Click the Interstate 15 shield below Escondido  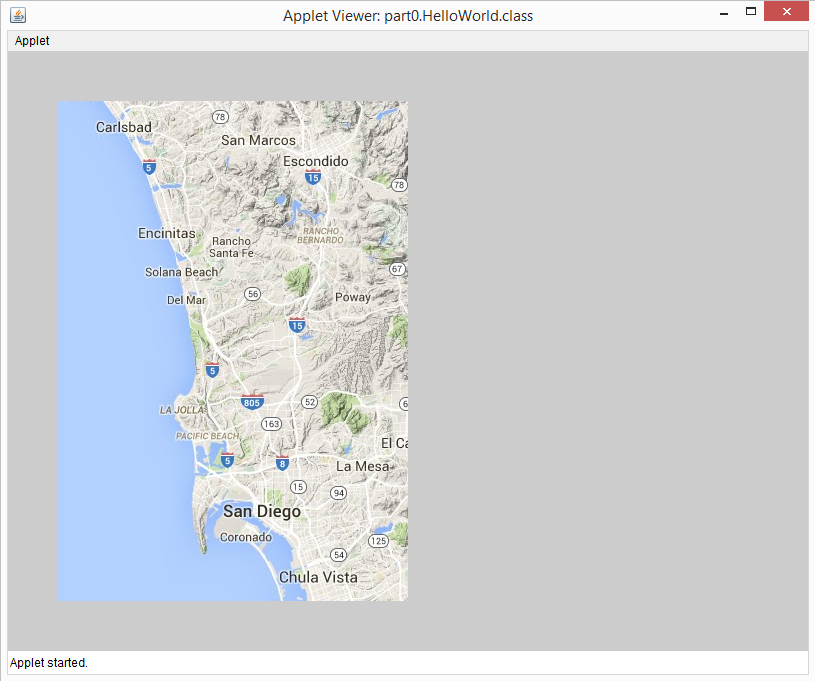click(x=313, y=177)
